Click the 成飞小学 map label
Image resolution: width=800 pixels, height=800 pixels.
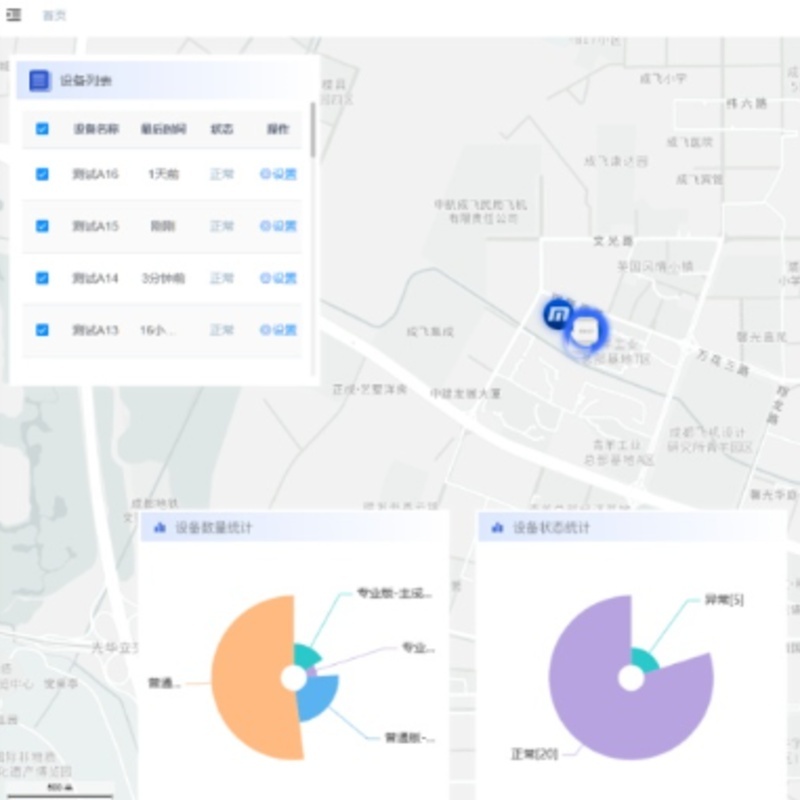pos(663,78)
